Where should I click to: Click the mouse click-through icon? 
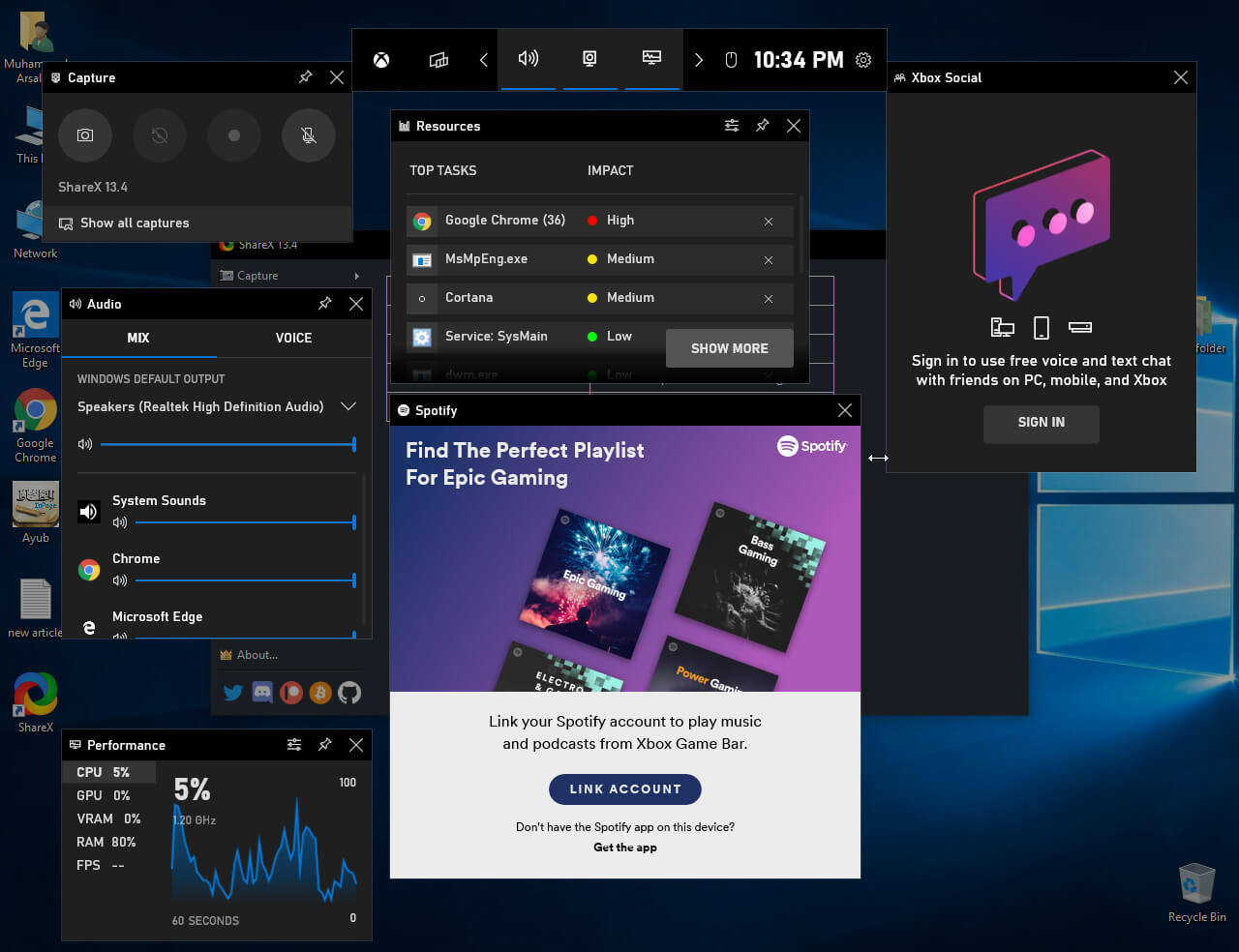tap(731, 60)
